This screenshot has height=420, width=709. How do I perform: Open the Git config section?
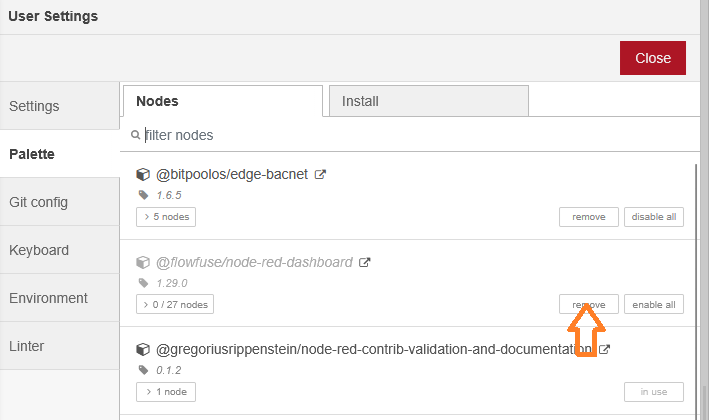click(x=39, y=202)
